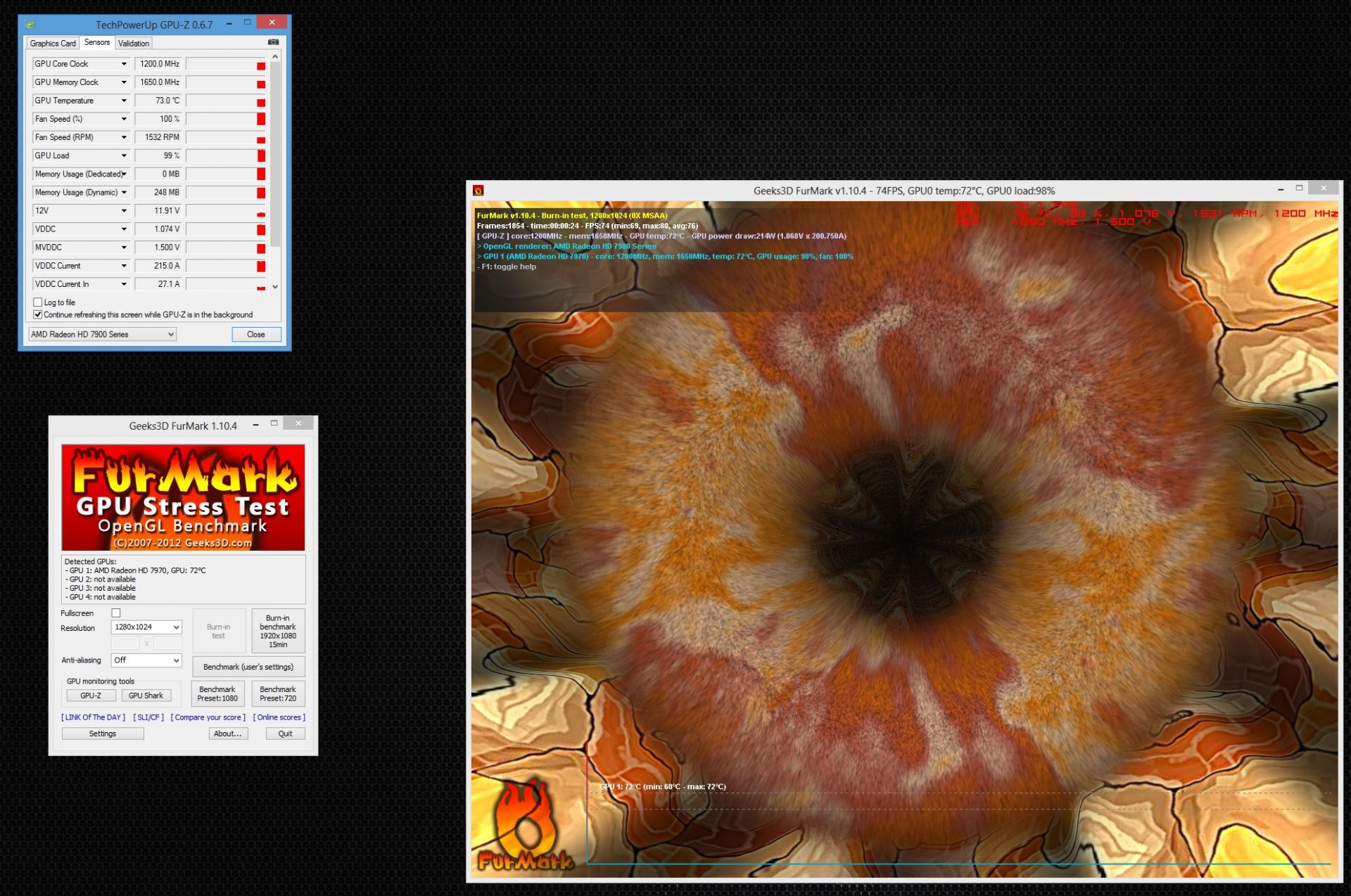Toggle continue refreshing in background checkbox
The image size is (1351, 896).
(38, 314)
